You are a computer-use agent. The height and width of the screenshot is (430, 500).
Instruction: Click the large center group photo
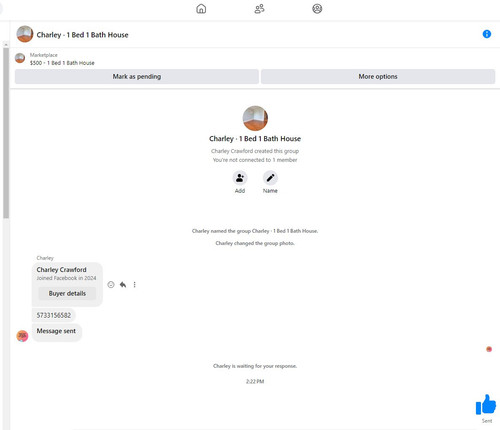(255, 118)
